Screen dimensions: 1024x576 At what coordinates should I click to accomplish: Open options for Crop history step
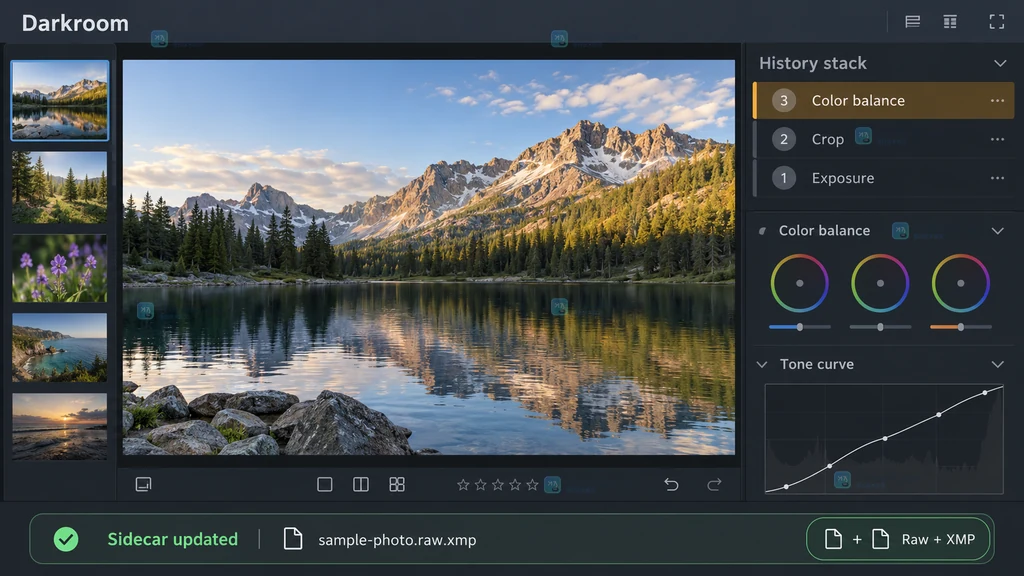point(997,139)
